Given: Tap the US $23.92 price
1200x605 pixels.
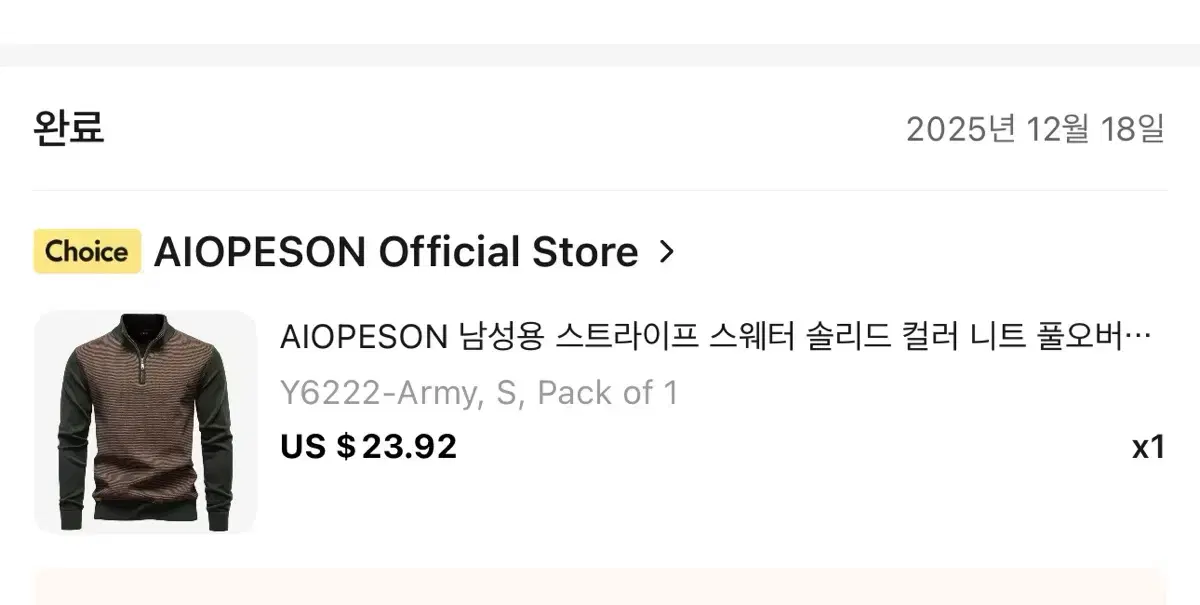Looking at the screenshot, I should [x=369, y=446].
